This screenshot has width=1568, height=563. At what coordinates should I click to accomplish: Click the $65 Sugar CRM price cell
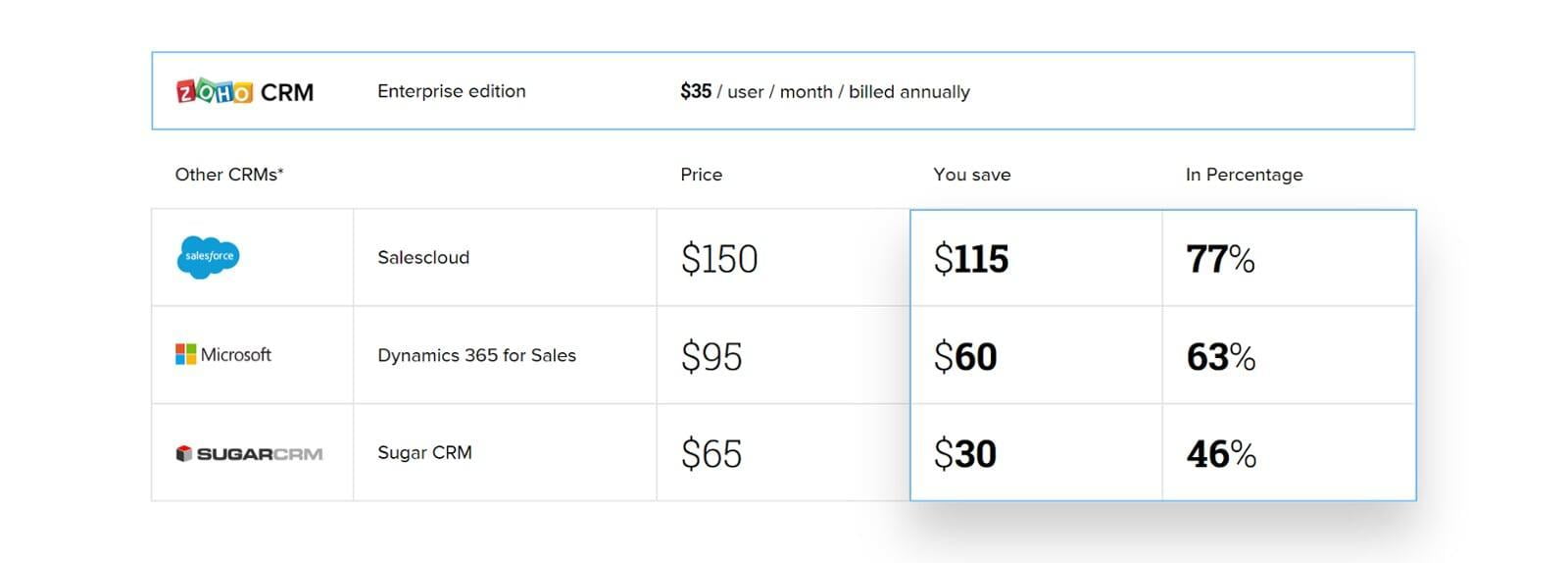click(711, 454)
